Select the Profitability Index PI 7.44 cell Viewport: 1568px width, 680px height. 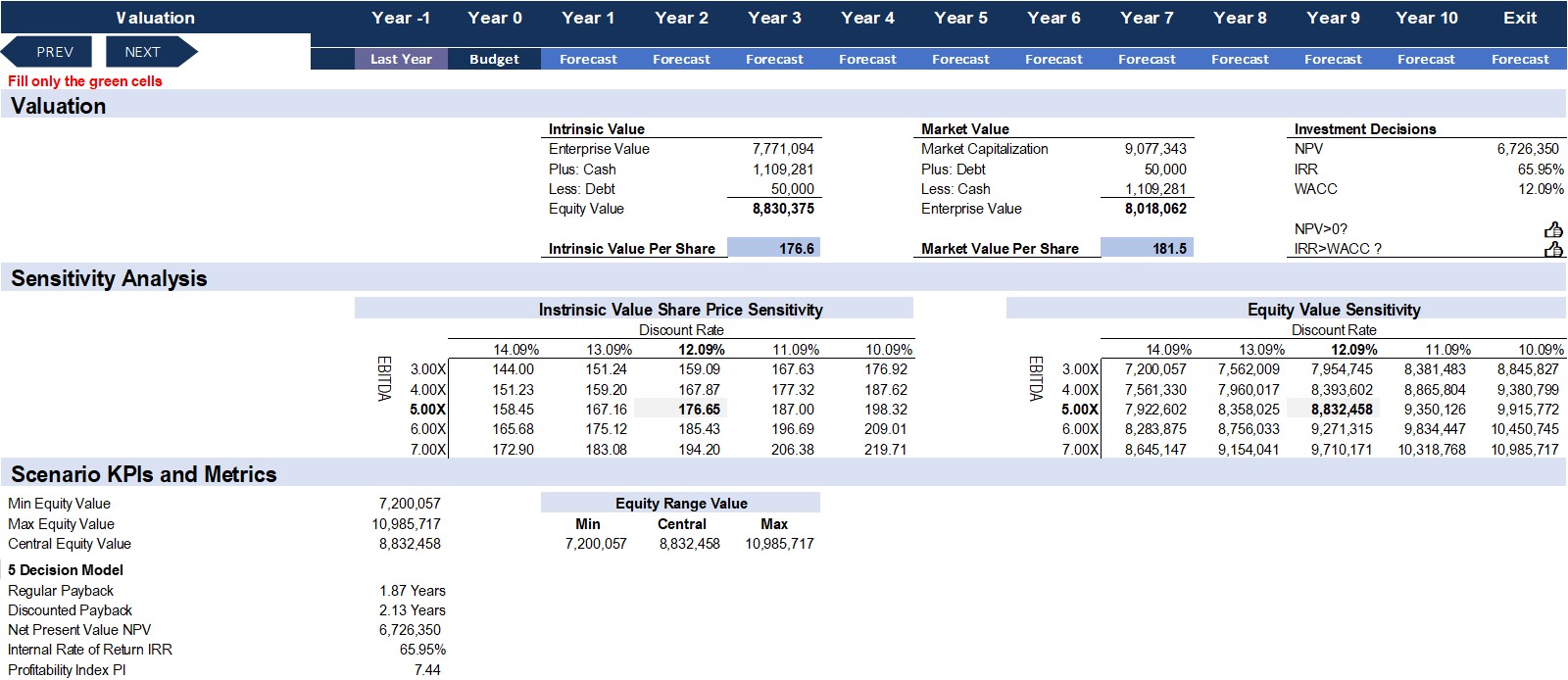[x=427, y=670]
